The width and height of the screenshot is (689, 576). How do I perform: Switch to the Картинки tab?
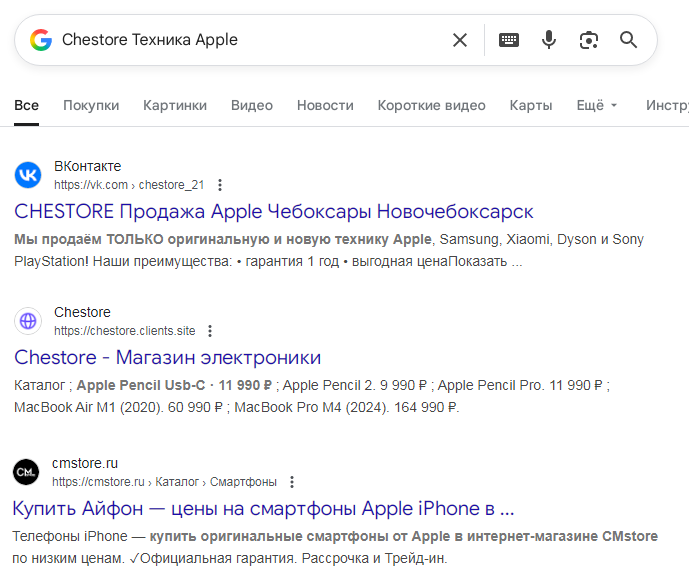(175, 105)
